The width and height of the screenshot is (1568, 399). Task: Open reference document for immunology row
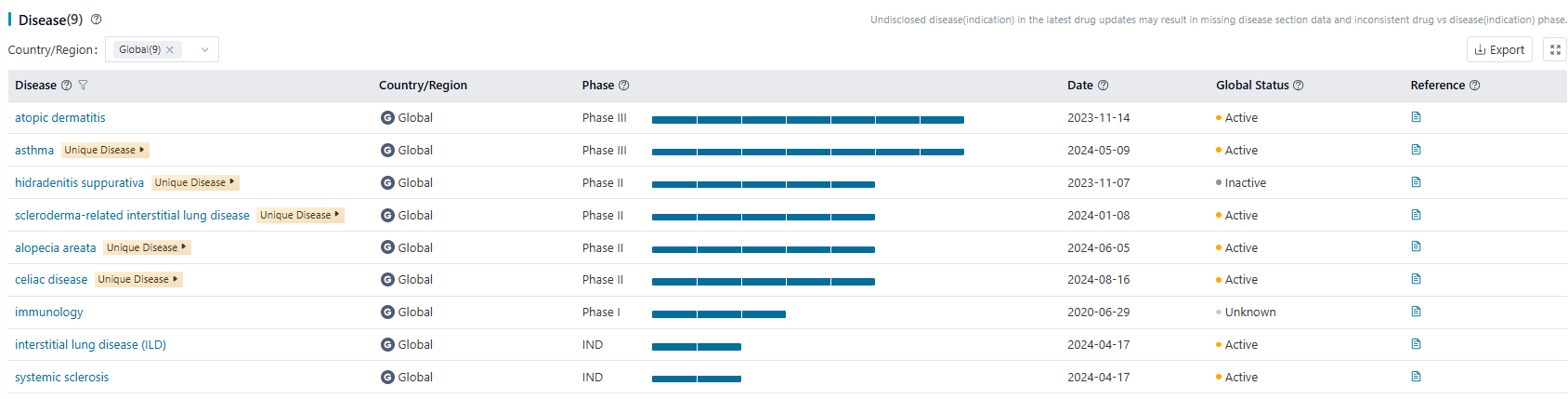click(1416, 312)
